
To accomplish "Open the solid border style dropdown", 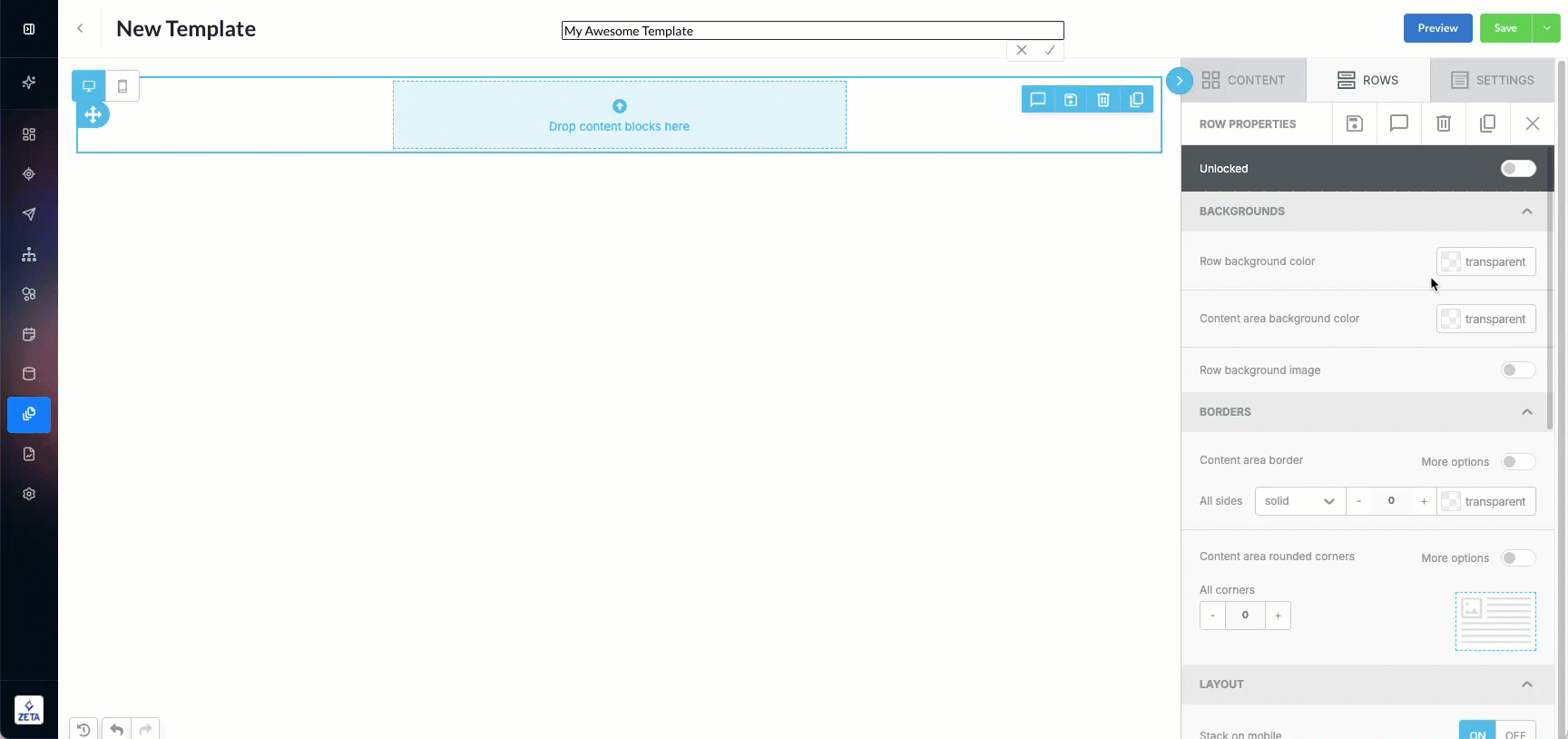I will click(x=1299, y=501).
